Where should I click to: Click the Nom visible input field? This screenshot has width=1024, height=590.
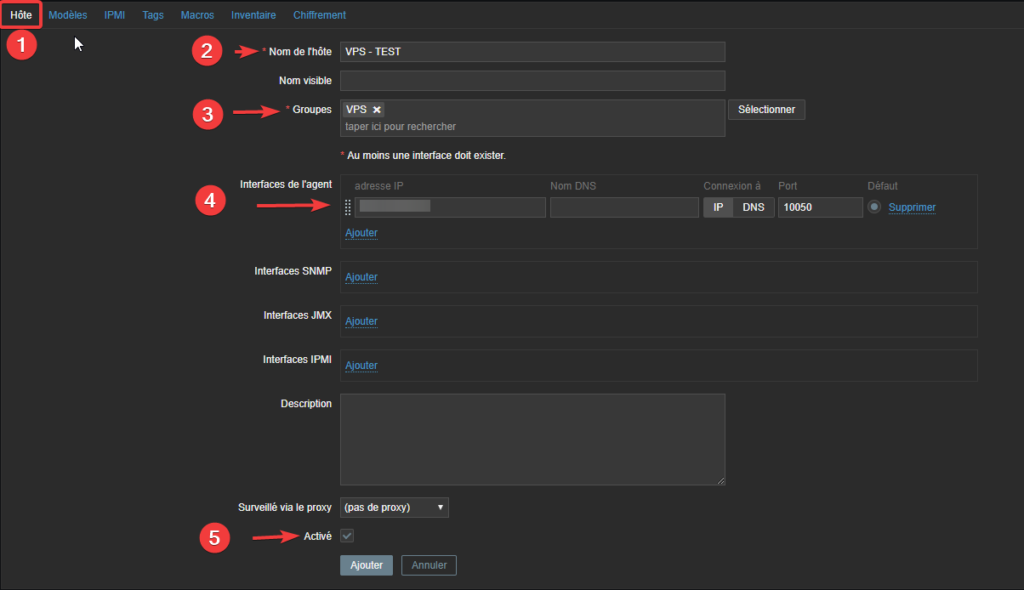click(532, 81)
